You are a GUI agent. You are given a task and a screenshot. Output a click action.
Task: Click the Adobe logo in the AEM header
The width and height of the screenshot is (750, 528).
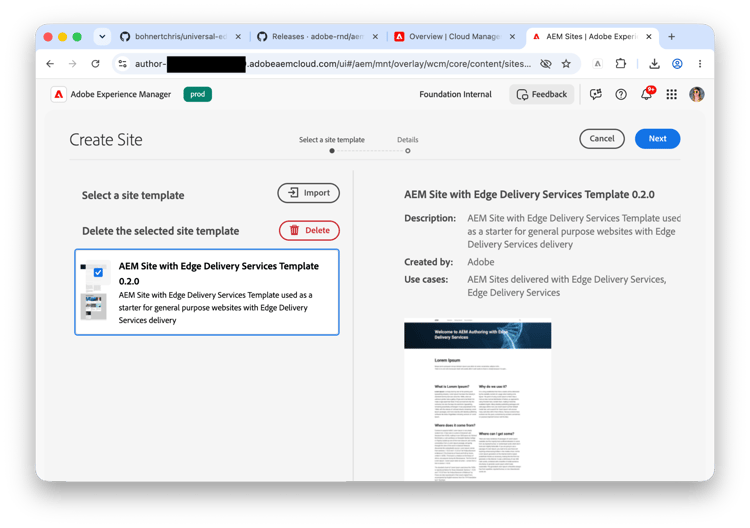coord(58,94)
